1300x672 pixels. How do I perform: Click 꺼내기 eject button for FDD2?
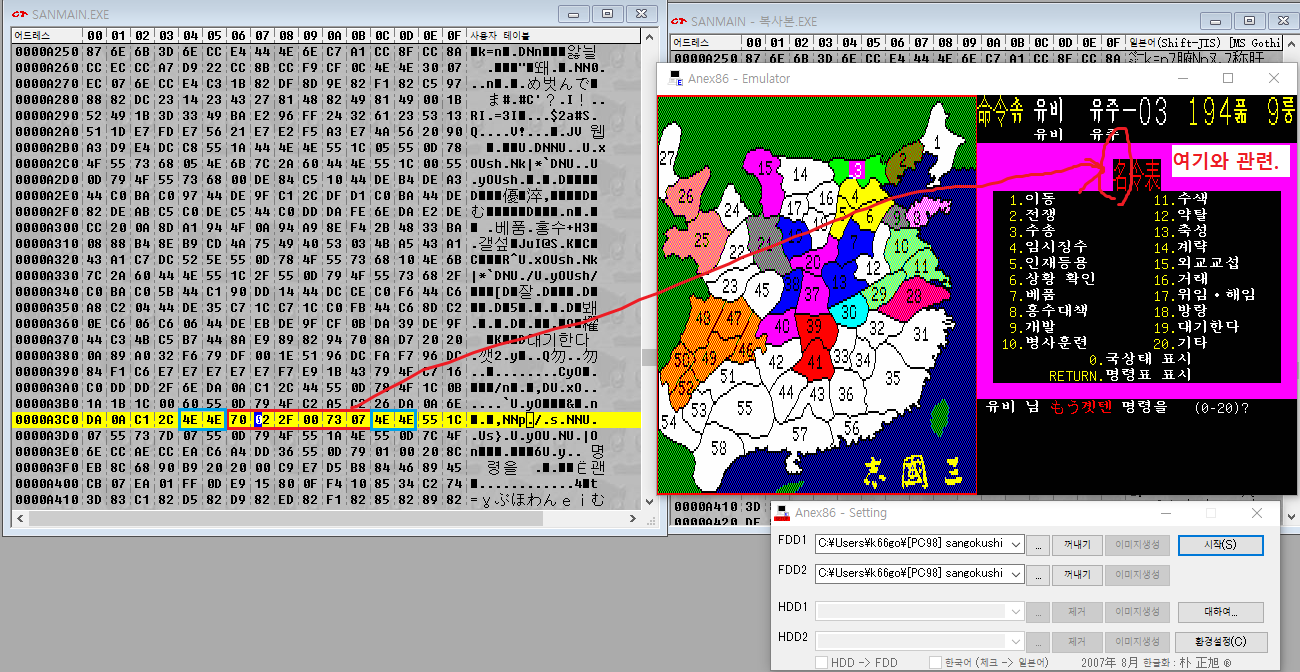pos(1077,574)
